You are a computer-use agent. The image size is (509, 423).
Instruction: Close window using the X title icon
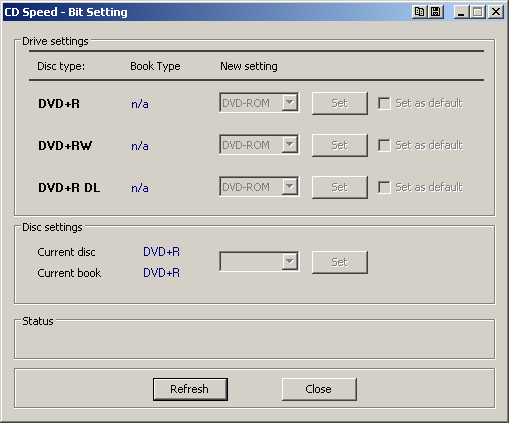pyautogui.click(x=496, y=12)
